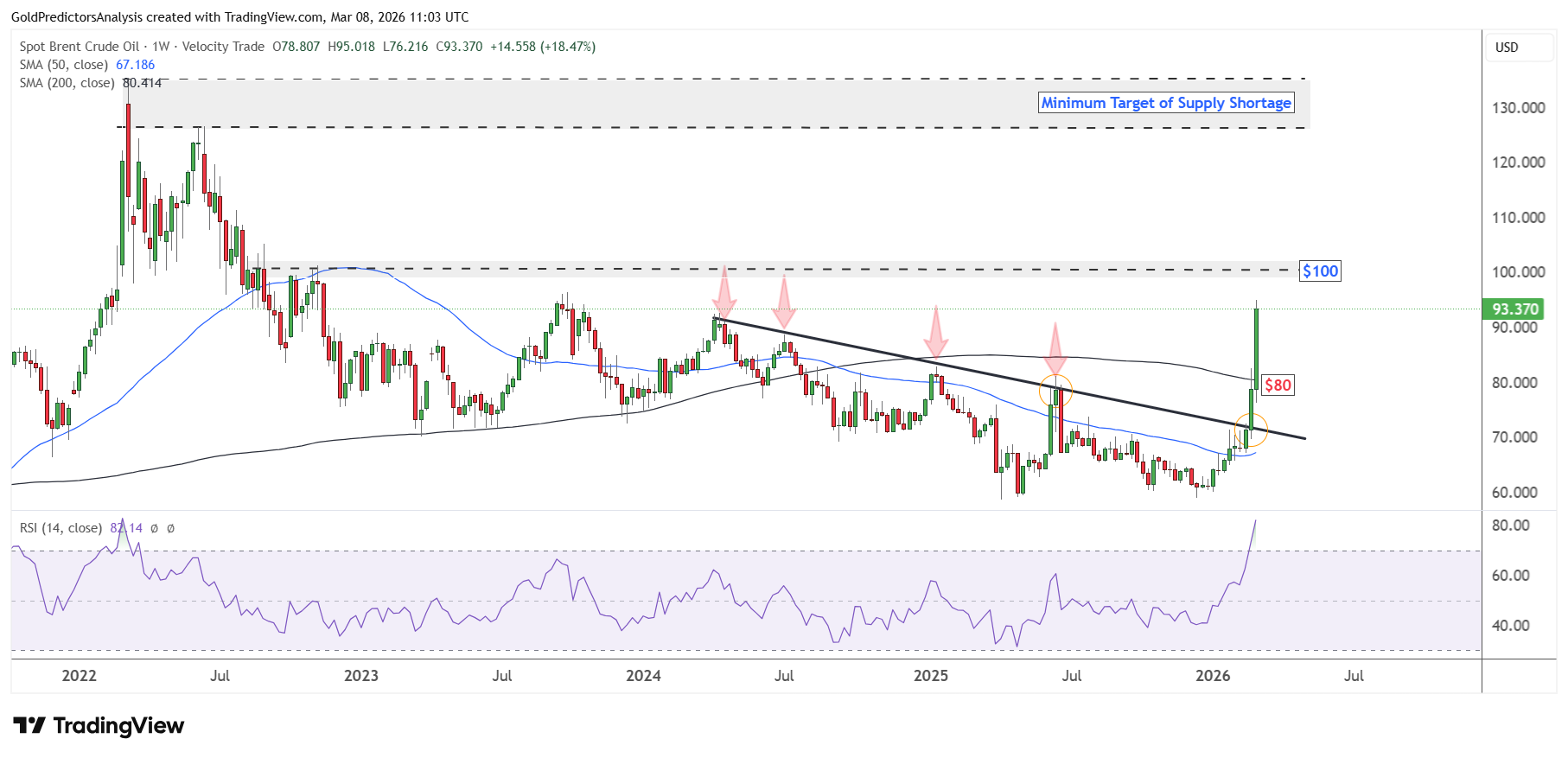Click the GoldPredictorsAnalysis created with TradingView.com header

(x=240, y=16)
